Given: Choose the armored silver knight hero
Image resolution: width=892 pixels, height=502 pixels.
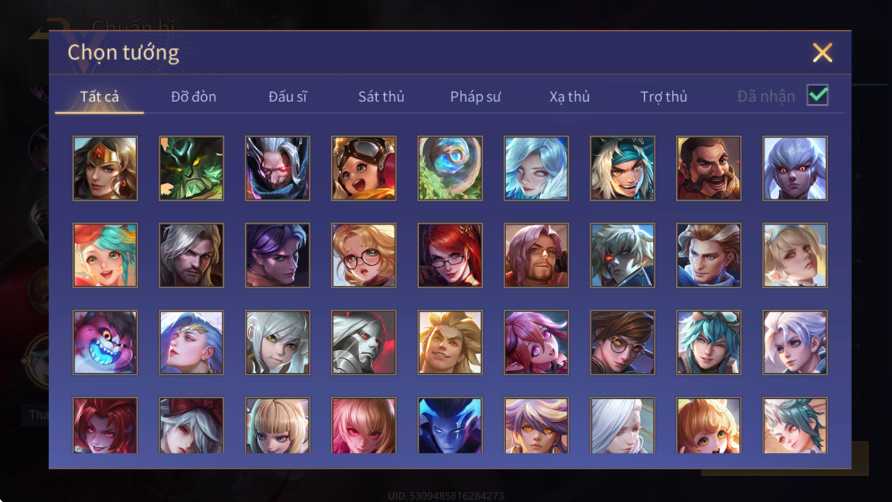Looking at the screenshot, I should (364, 343).
